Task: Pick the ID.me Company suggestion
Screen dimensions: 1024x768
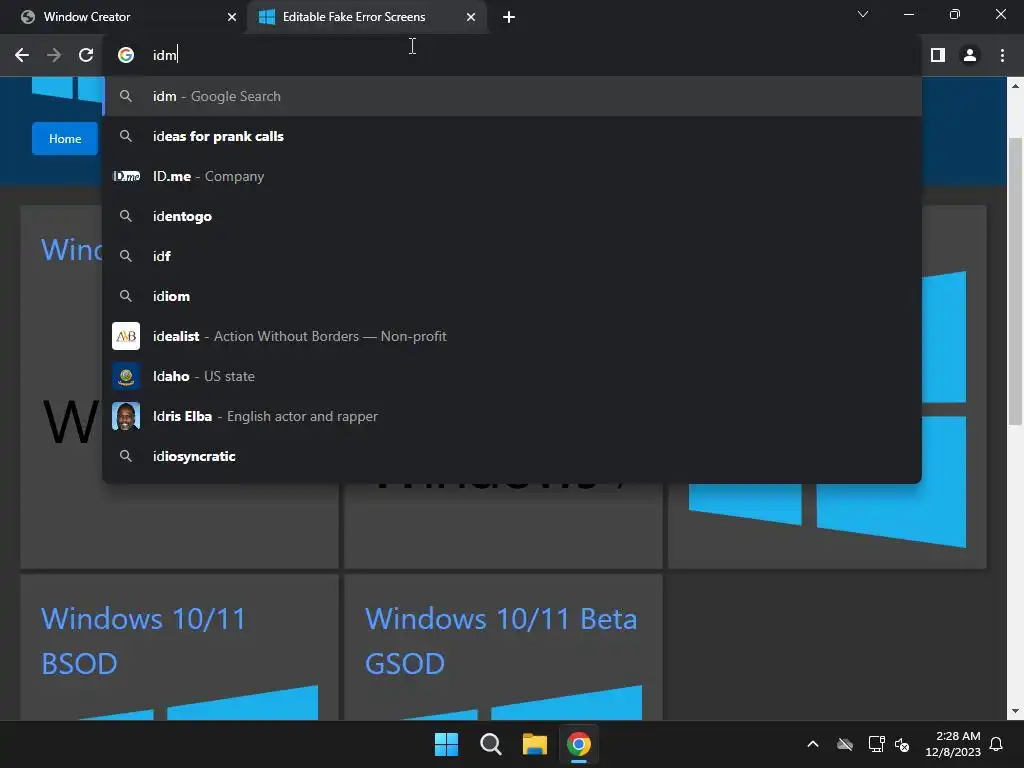Action: (512, 176)
